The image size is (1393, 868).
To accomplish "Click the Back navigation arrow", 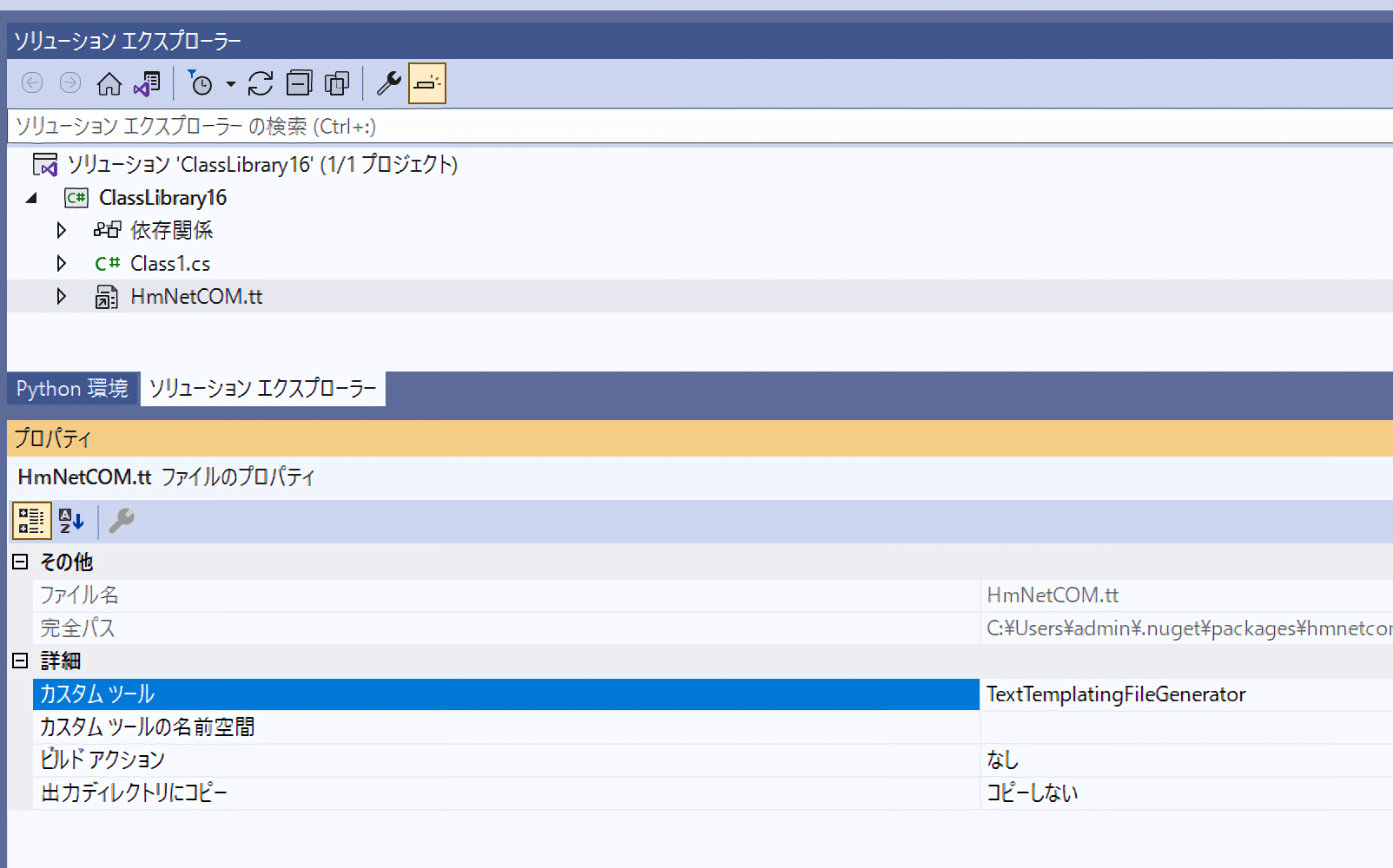I will coord(32,83).
